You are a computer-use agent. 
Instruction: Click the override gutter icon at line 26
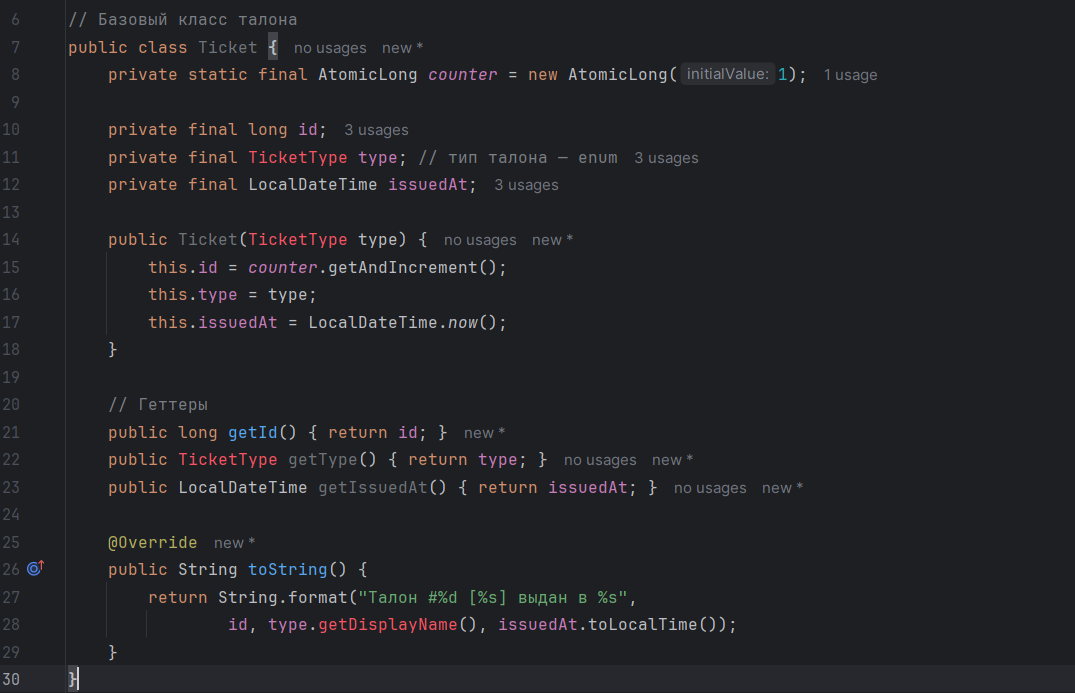point(36,568)
